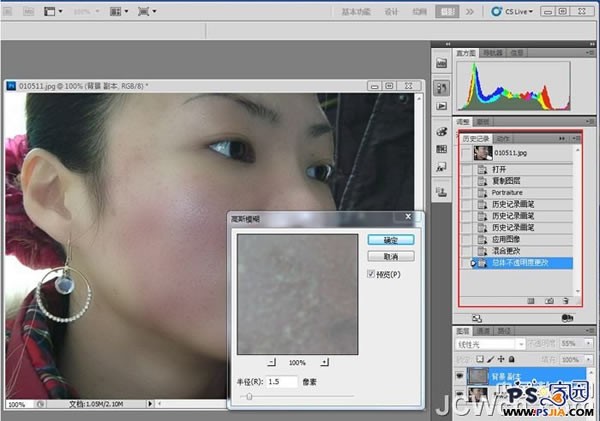600x421 pixels.
Task: Click the zoom-in plus button under blur preview
Action: [x=323, y=361]
